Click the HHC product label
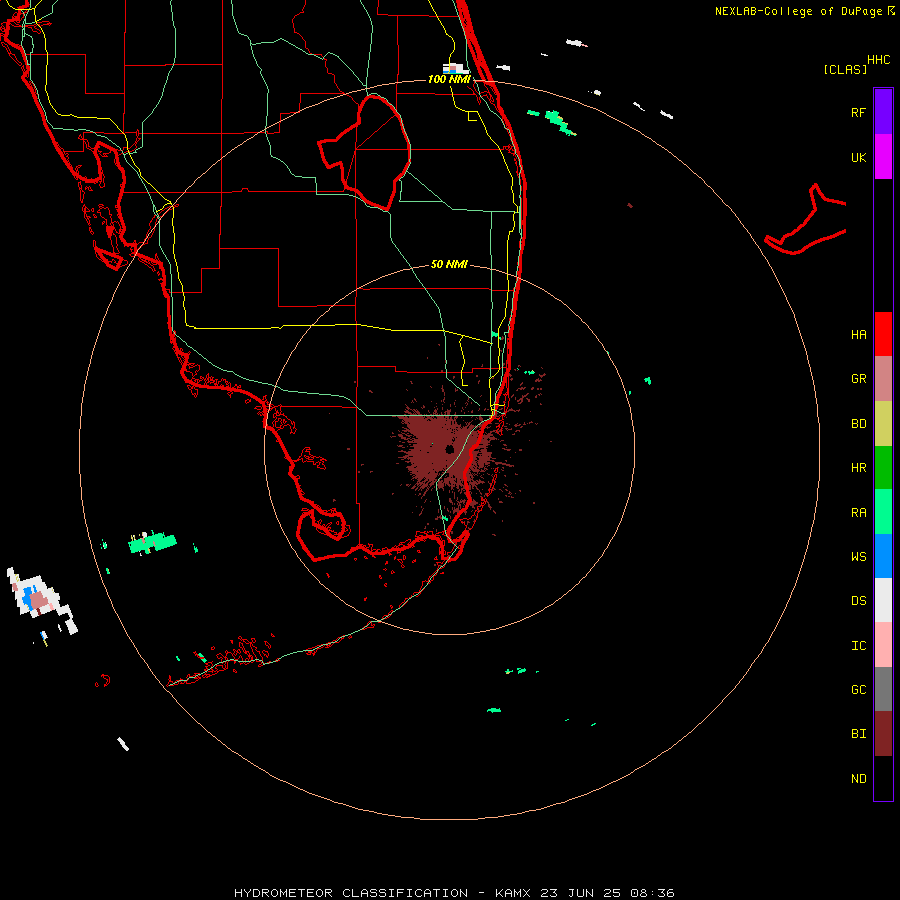 tap(878, 60)
